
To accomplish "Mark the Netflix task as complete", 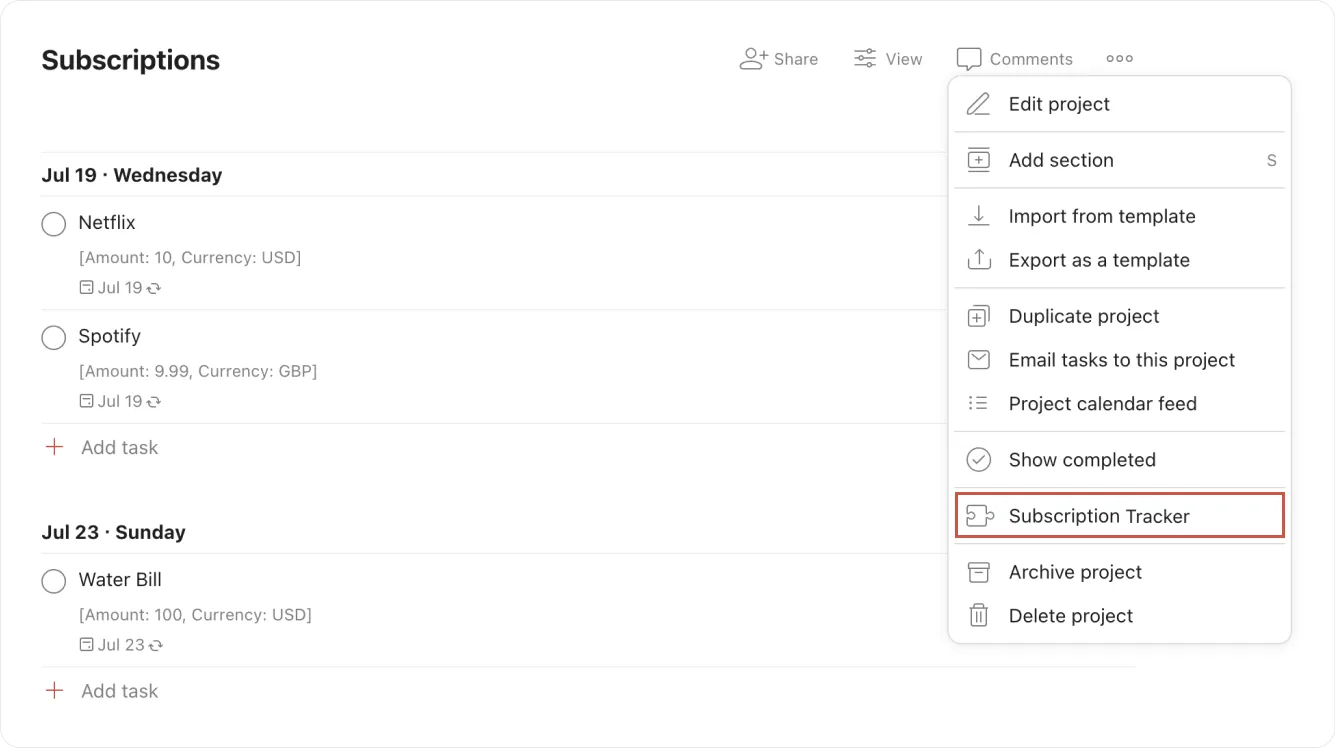I will click(x=53, y=223).
